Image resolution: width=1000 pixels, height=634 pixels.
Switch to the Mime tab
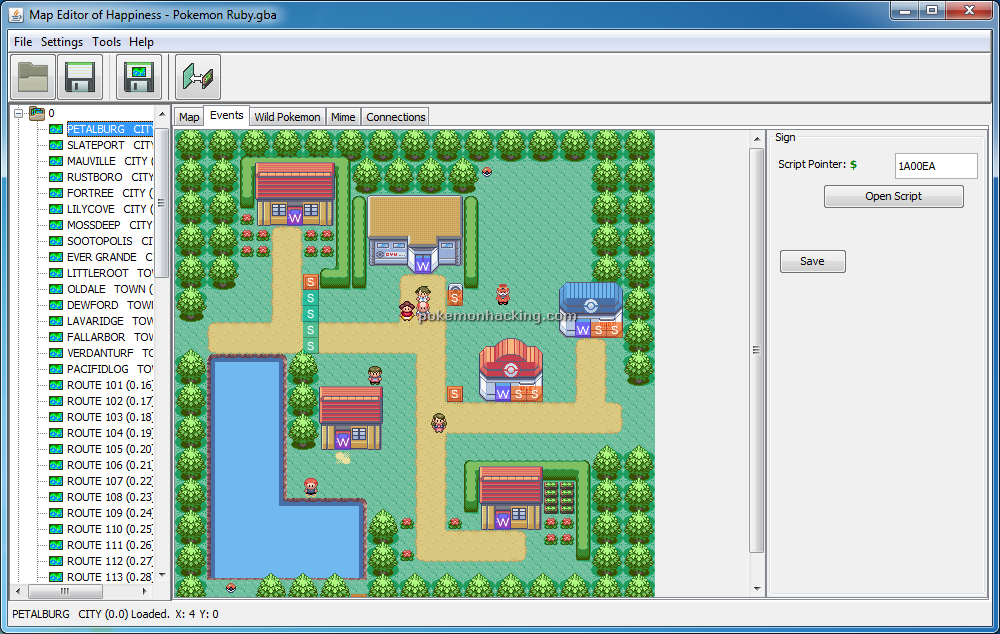[343, 117]
